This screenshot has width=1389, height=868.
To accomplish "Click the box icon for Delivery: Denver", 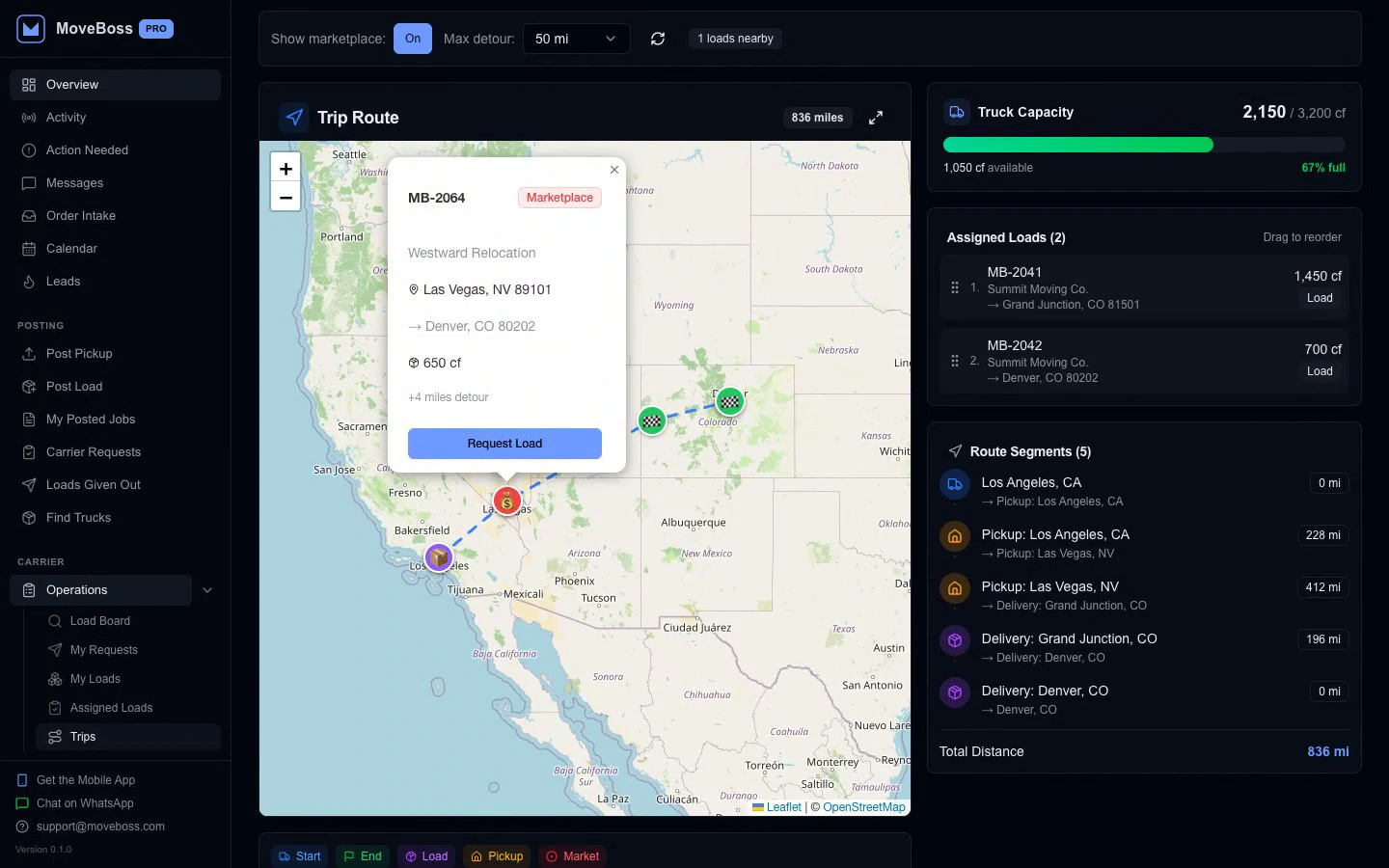I will (x=955, y=692).
